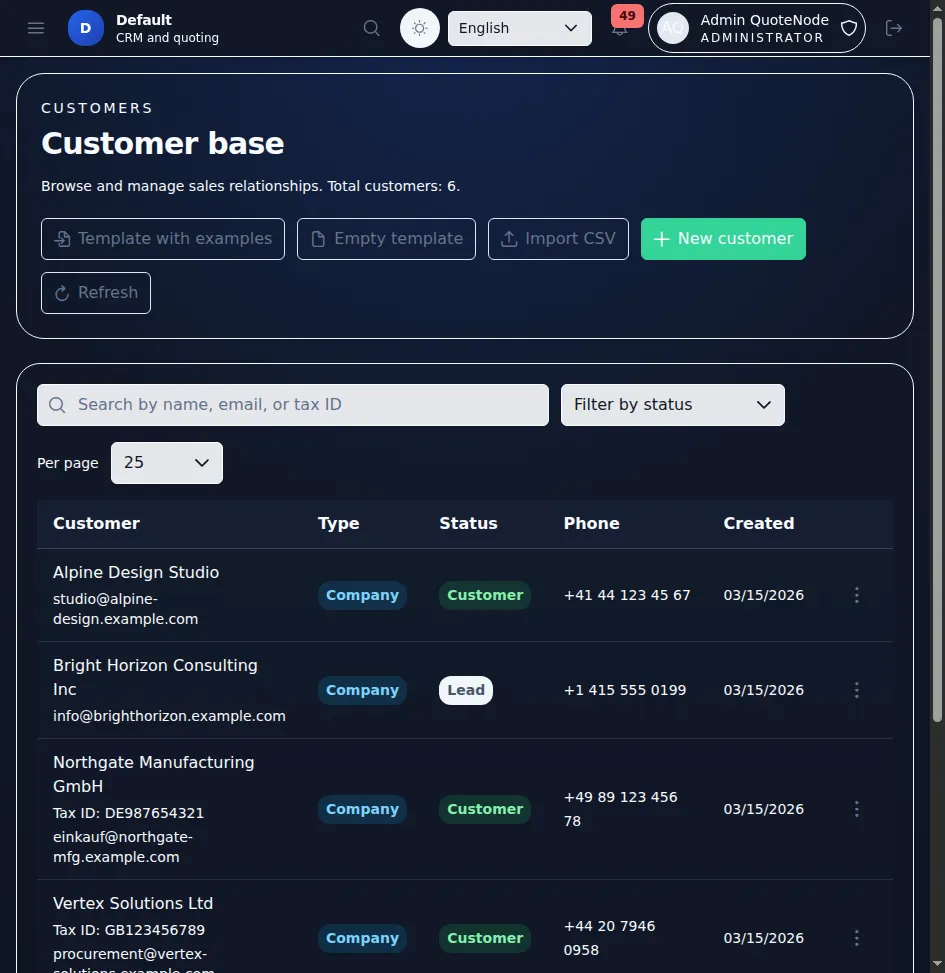Viewport: 945px width, 973px height.
Task: Click the search magnifier in the top bar
Action: coord(371,28)
